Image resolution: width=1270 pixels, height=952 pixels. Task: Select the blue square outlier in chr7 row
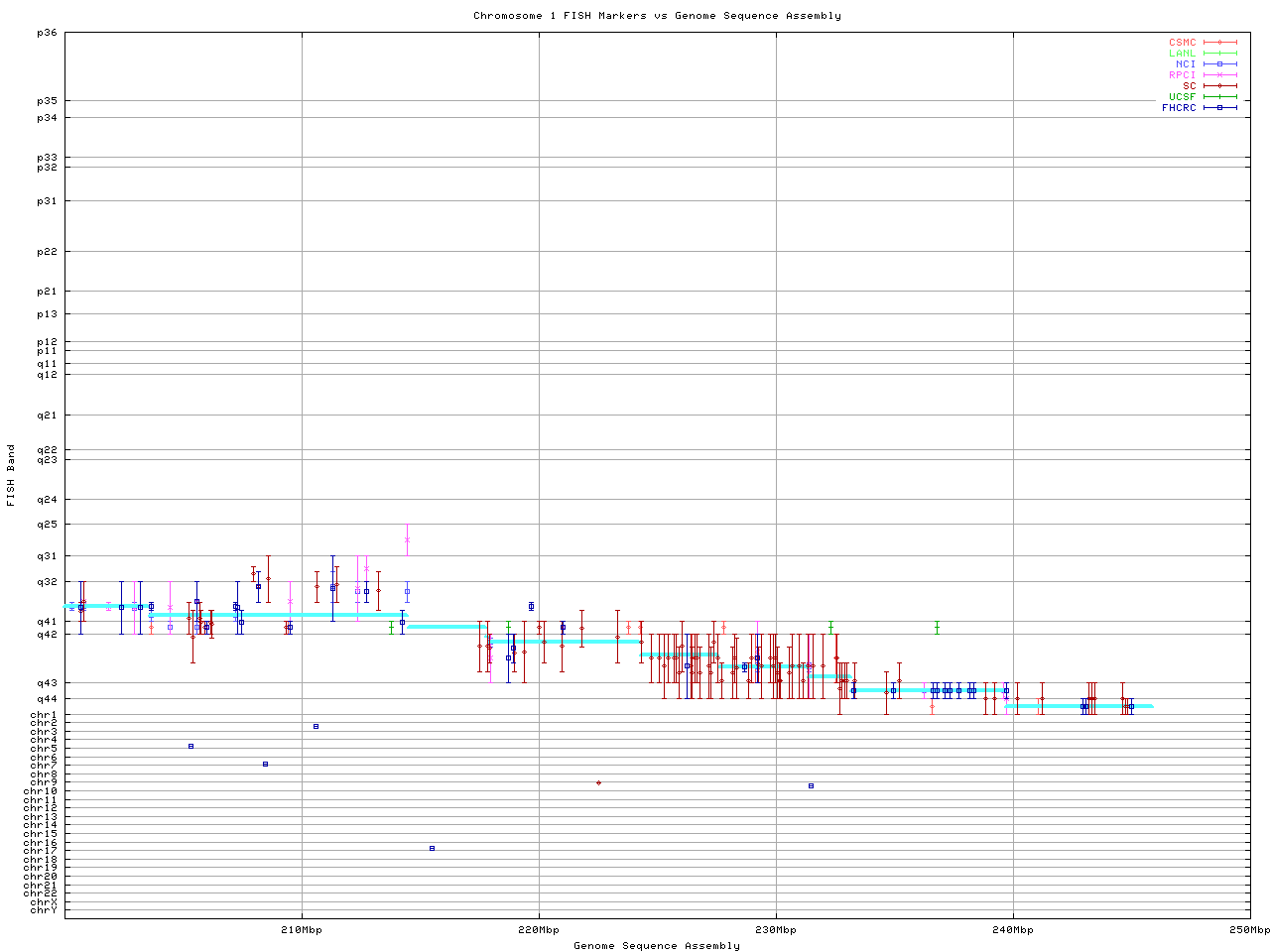coord(265,764)
